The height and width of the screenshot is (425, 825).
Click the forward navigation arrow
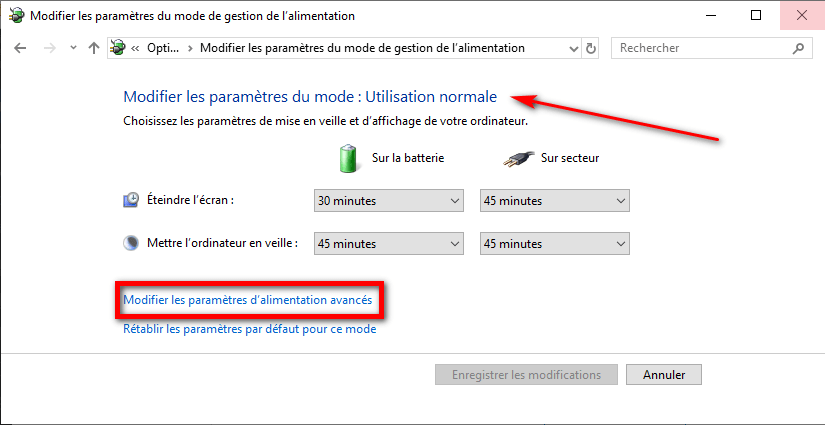click(x=50, y=48)
